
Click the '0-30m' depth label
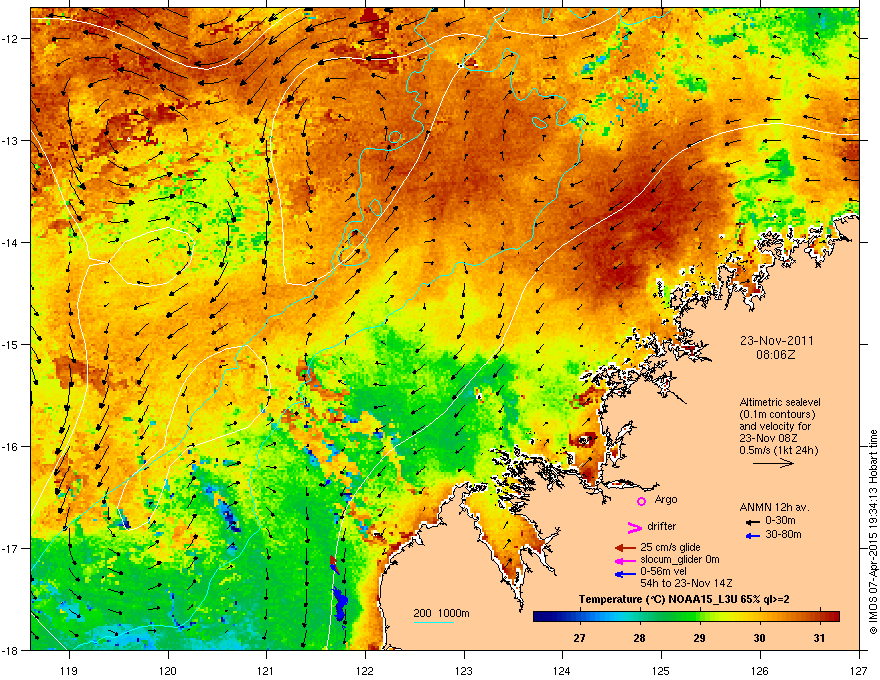point(780,521)
